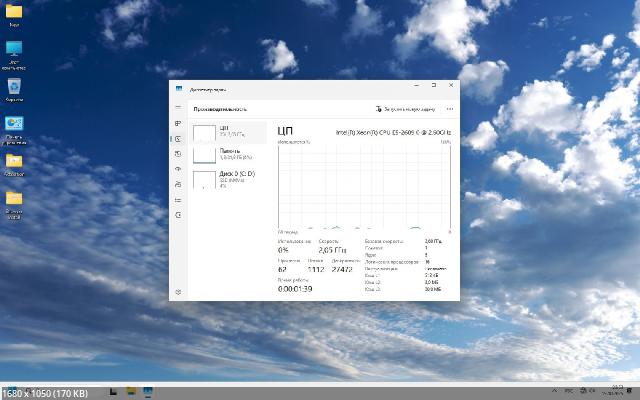
Task: Open the Details page icon in sidebar
Action: (x=178, y=199)
